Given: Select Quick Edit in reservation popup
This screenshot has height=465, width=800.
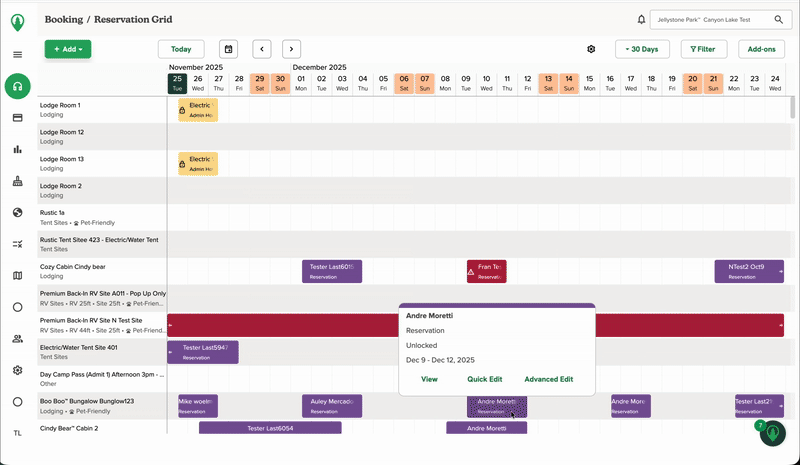Looking at the screenshot, I should tap(484, 379).
